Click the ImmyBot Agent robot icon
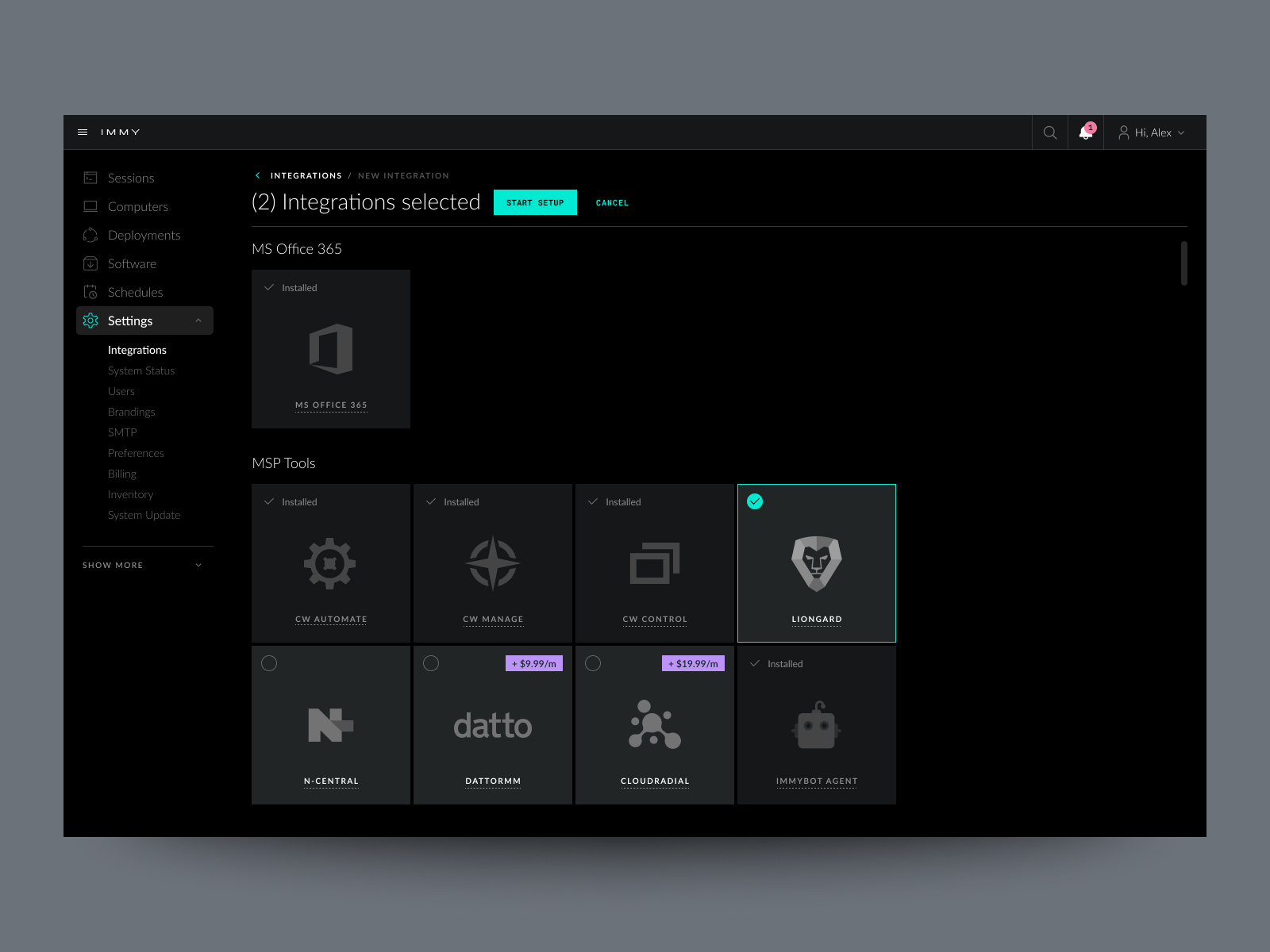1270x952 pixels. tap(816, 724)
